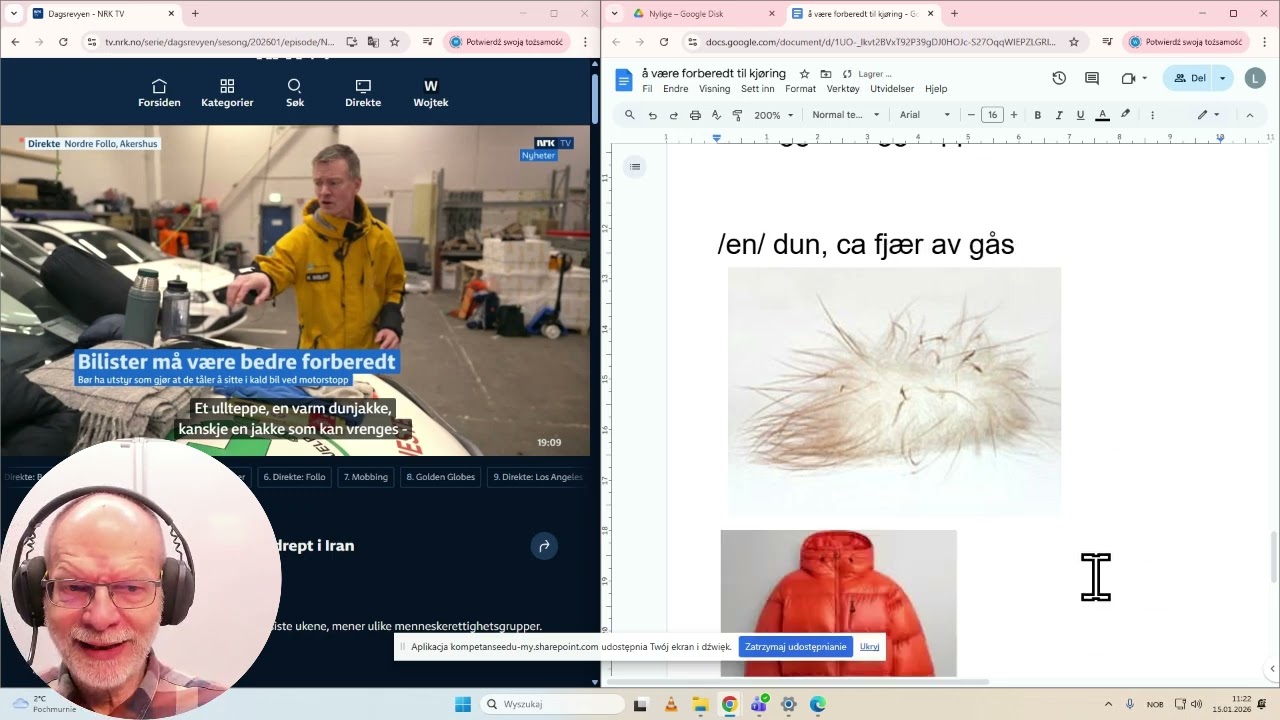Start a Meet call from Docs camera icon
Image resolution: width=1280 pixels, height=720 pixels.
1128,78
